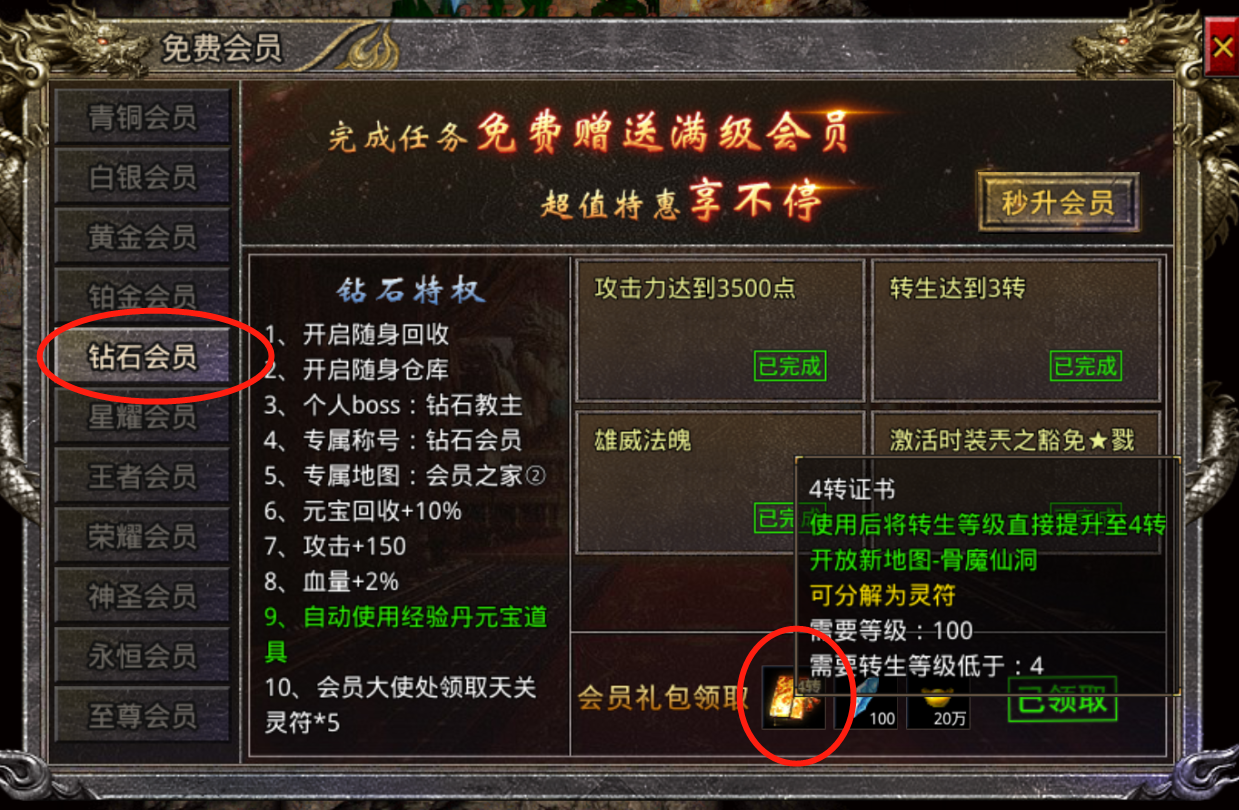Click the 秒升会员 button

coord(1058,203)
